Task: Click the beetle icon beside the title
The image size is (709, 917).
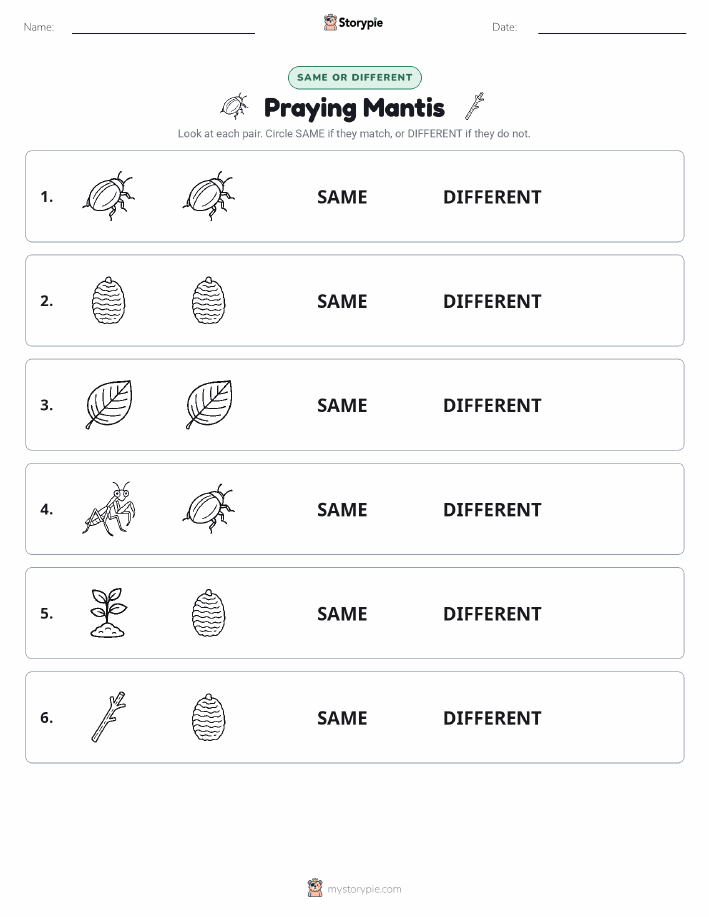Action: coord(234,106)
